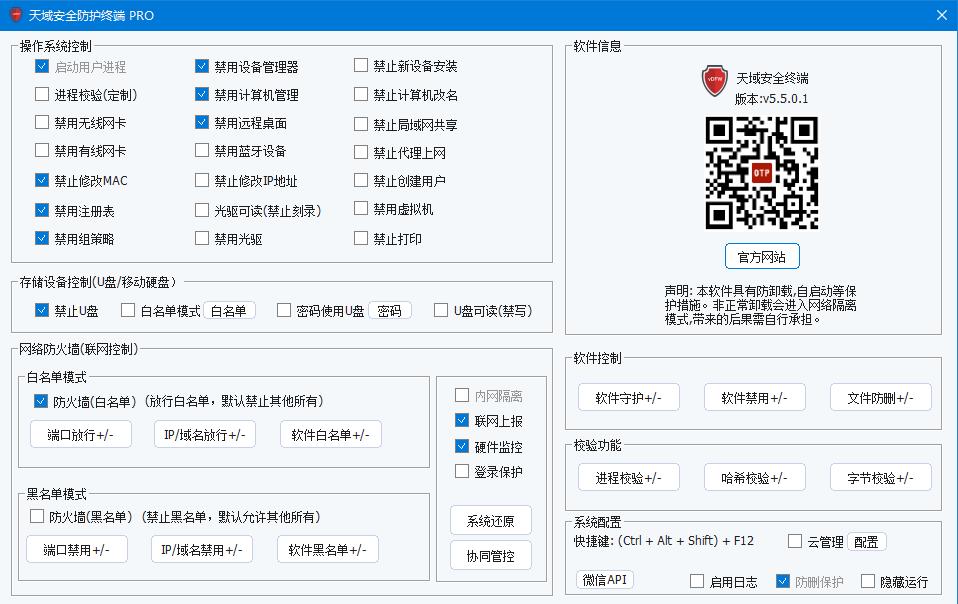Enable the 禁止打印 checkbox
Viewport: 958px width, 604px height.
[360, 238]
